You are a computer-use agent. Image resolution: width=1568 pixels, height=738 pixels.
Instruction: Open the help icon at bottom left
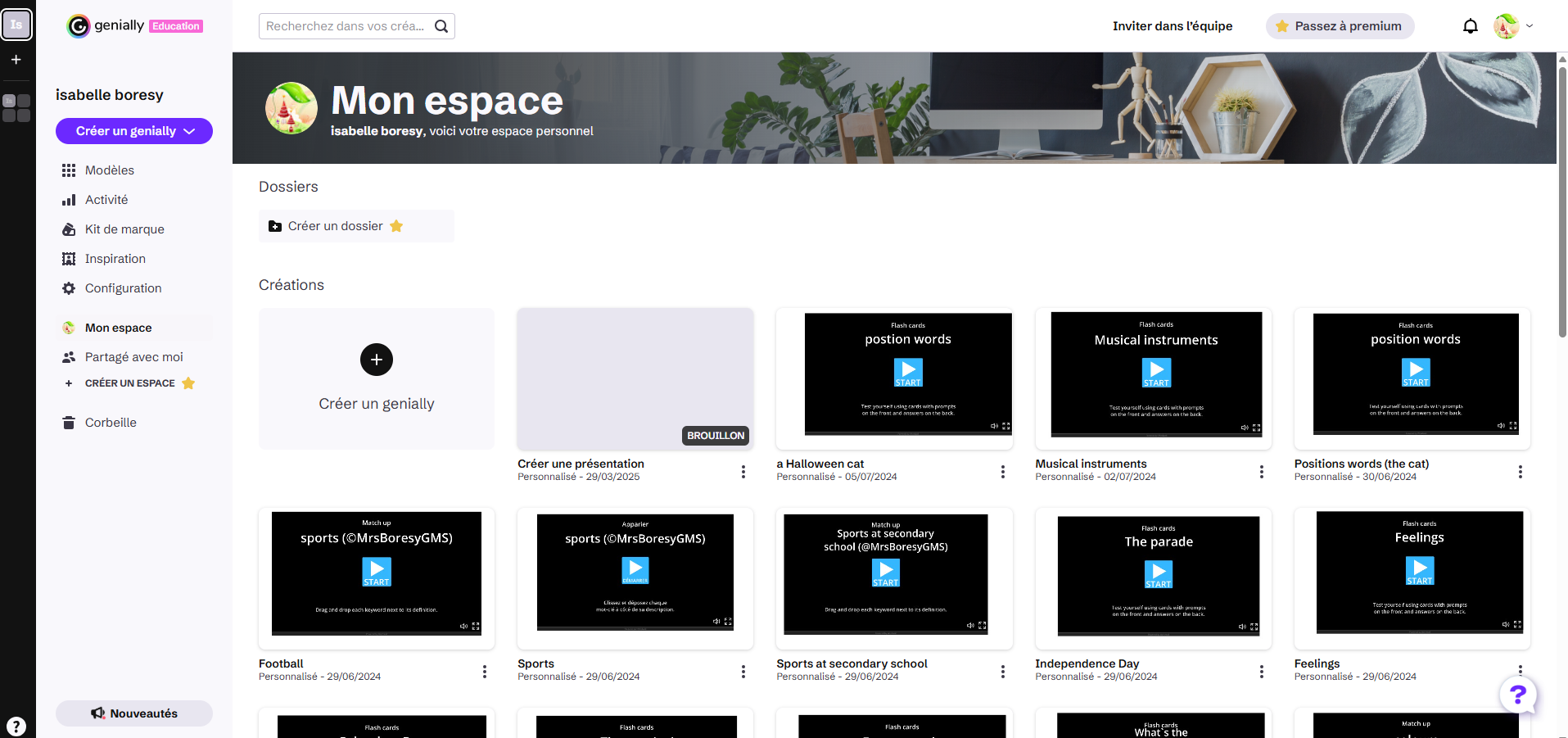coord(16,726)
